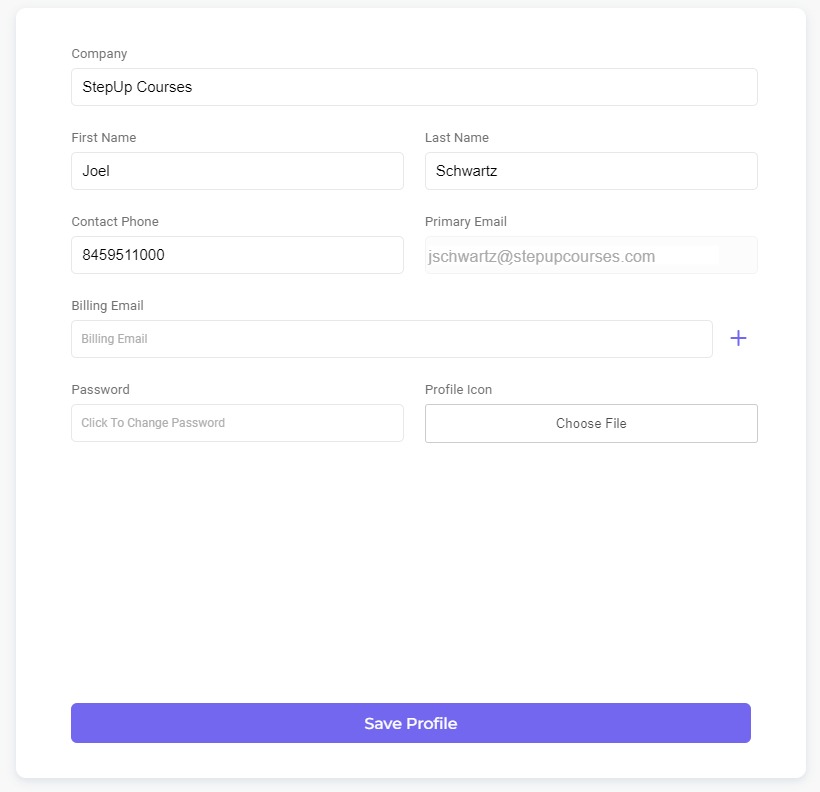Click the First Name label
Screen dimensions: 820x792
104,138
